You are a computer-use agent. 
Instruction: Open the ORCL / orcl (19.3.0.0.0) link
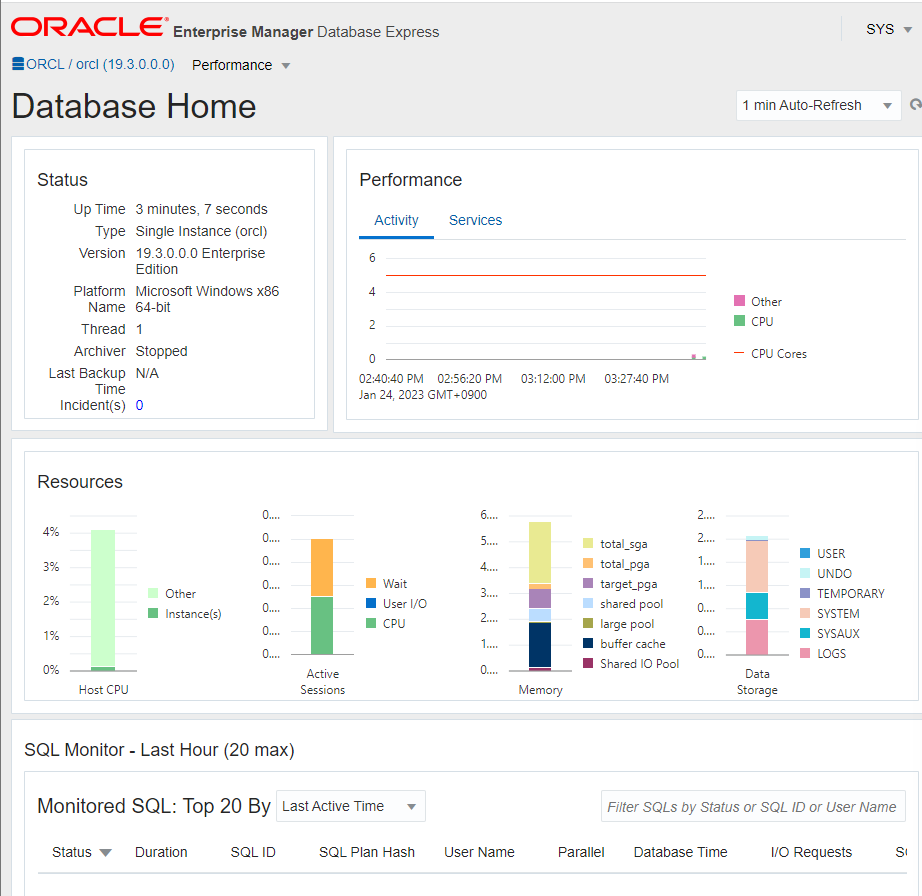[x=100, y=64]
